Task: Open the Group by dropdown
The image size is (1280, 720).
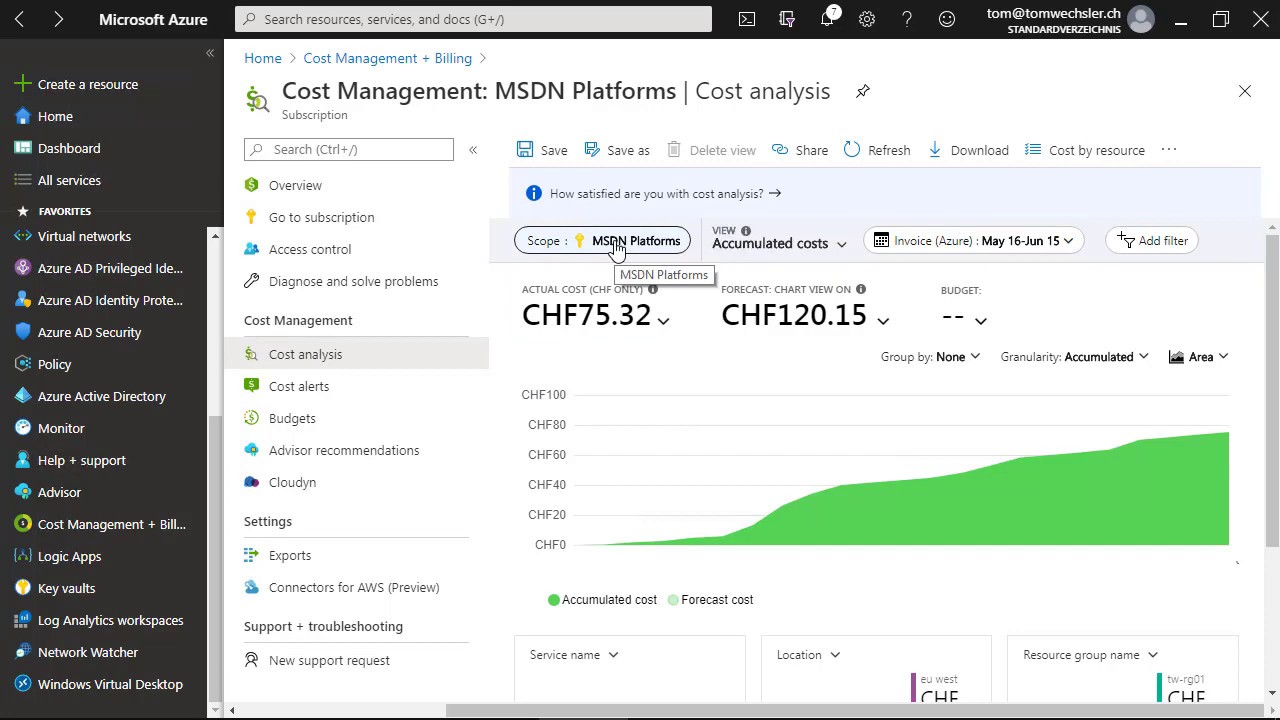Action: pyautogui.click(x=930, y=357)
